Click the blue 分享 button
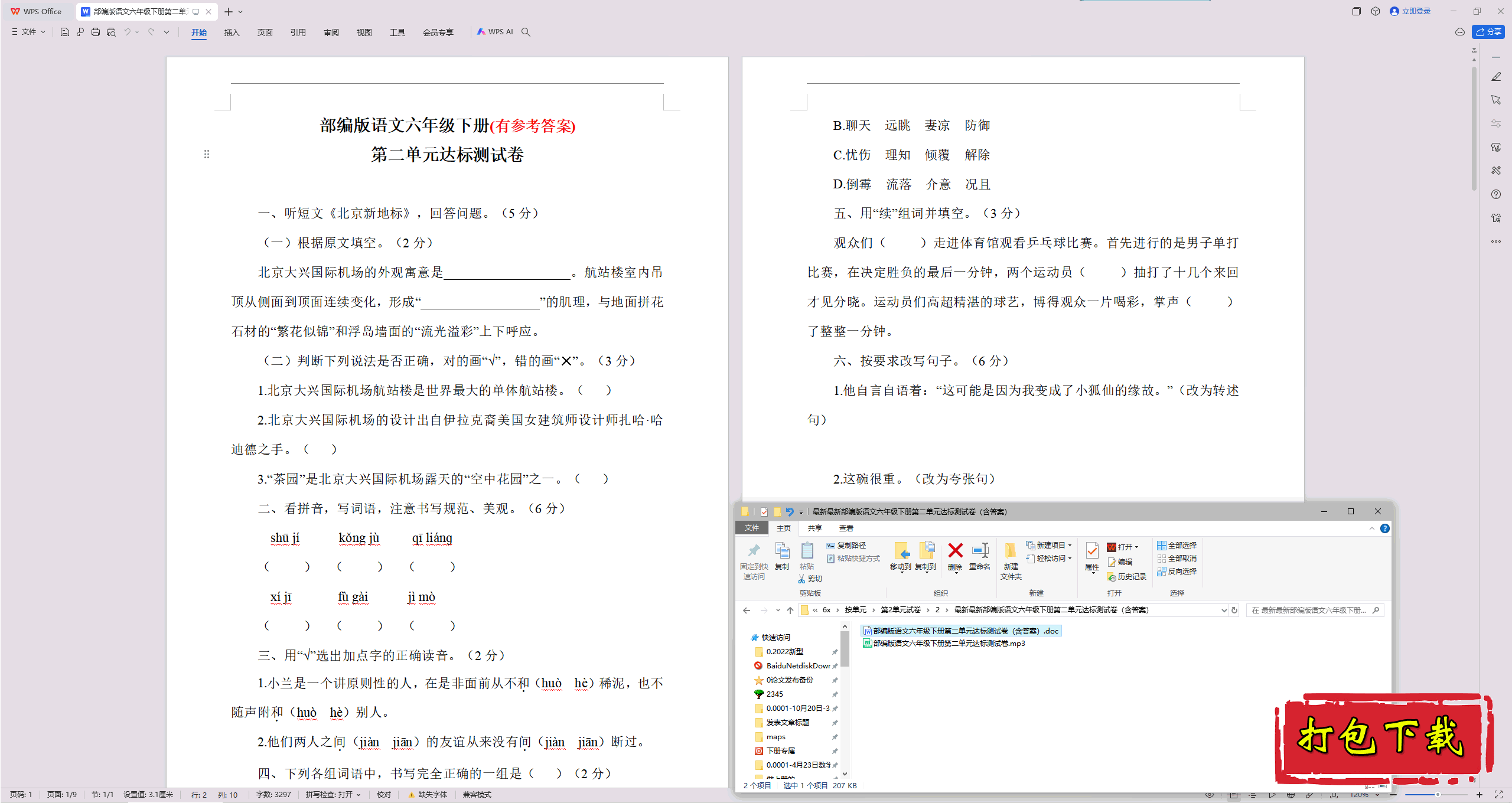The height and width of the screenshot is (803, 1512). (1488, 32)
